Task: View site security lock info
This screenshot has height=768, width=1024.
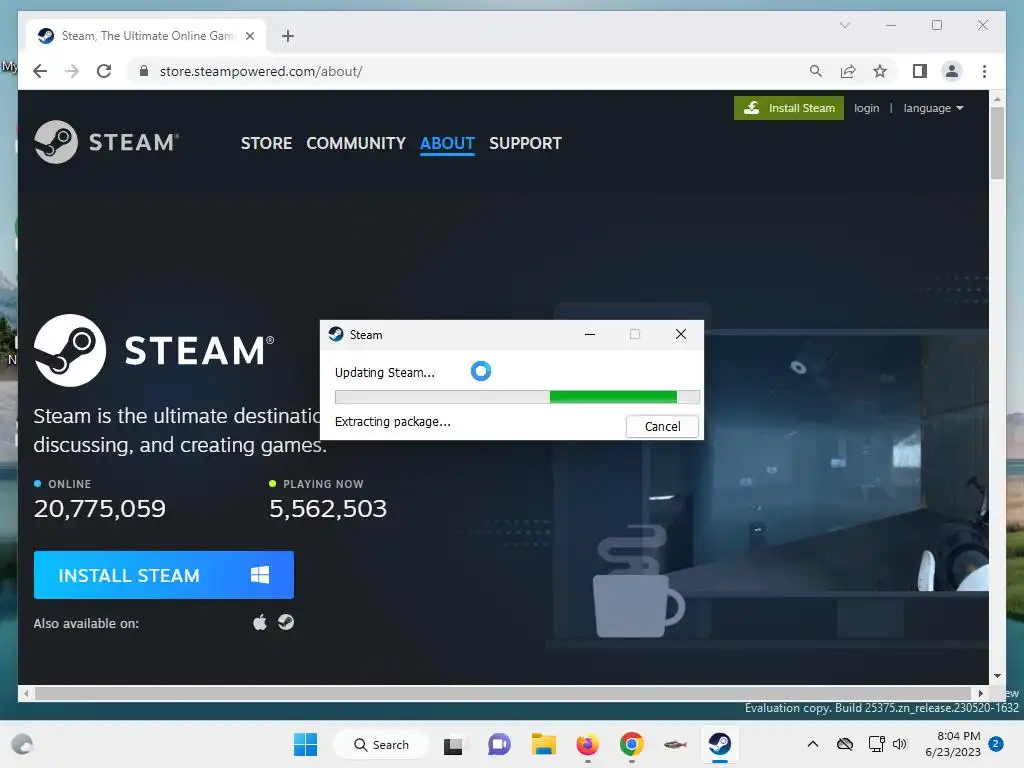Action: pyautogui.click(x=144, y=71)
